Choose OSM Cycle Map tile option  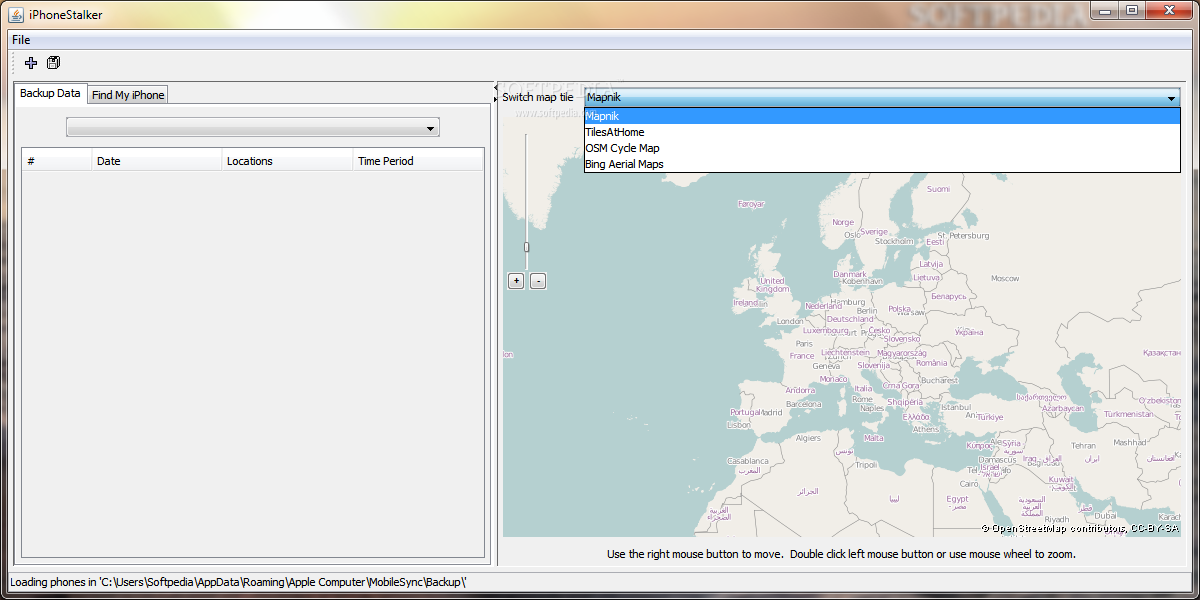tap(882, 148)
